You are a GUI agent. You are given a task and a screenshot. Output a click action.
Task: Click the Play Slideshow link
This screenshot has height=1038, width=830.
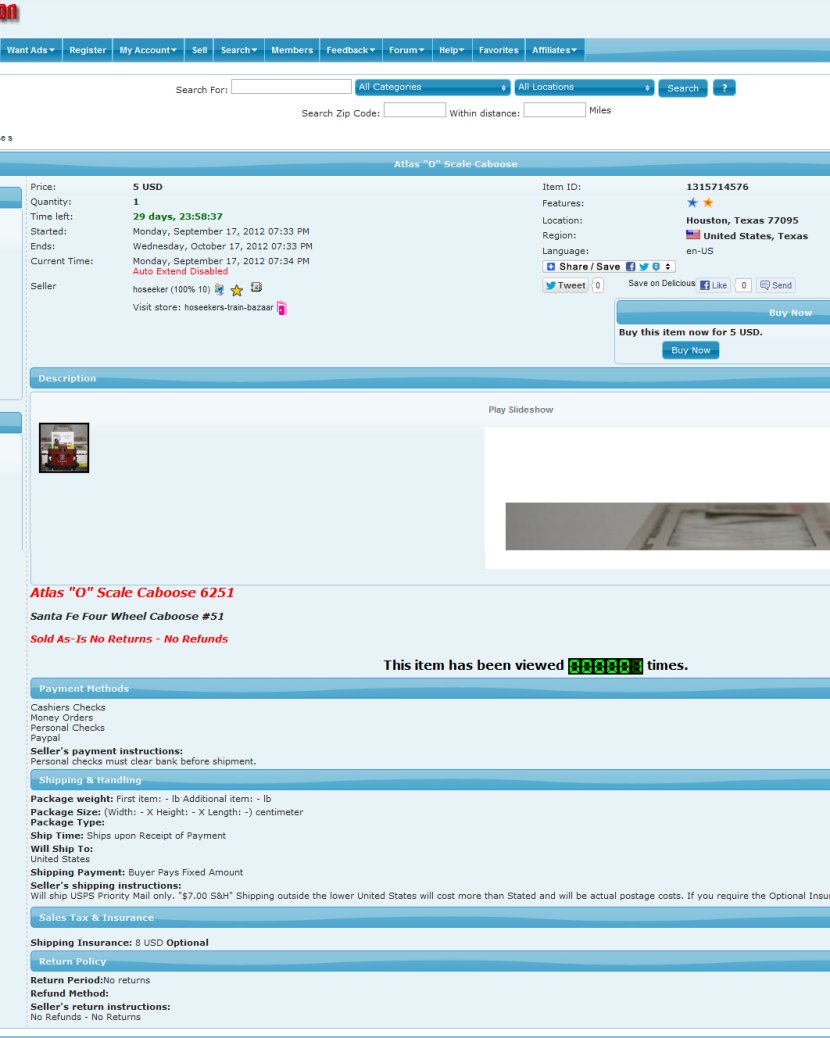point(521,410)
